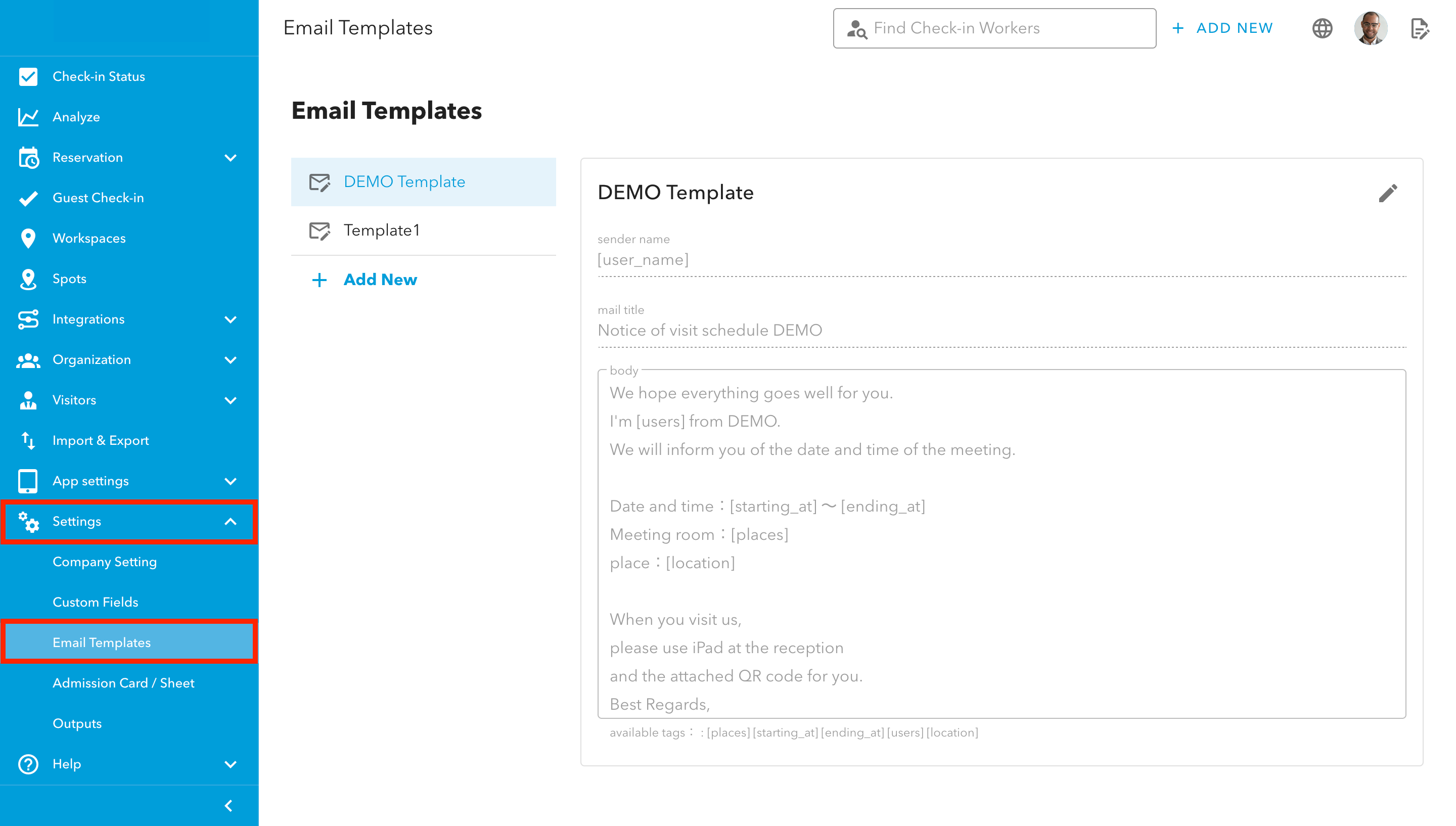Click the Settings menu label
The height and width of the screenshot is (826, 1456).
pyautogui.click(x=76, y=521)
